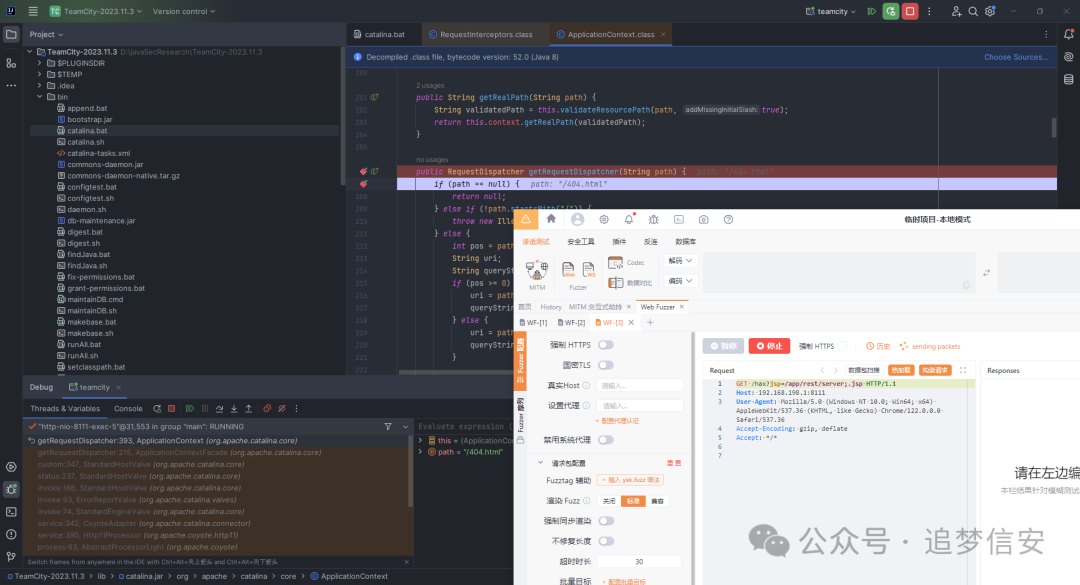The height and width of the screenshot is (585, 1080).
Task: Open the MITM tool in Yakit
Action: pos(536,268)
